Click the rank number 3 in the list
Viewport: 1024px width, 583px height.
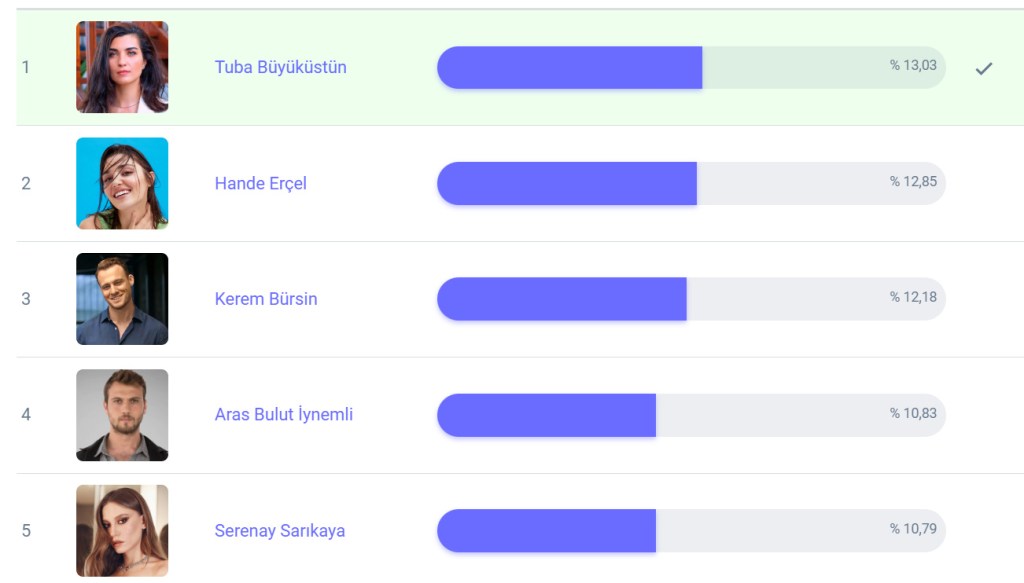click(26, 299)
